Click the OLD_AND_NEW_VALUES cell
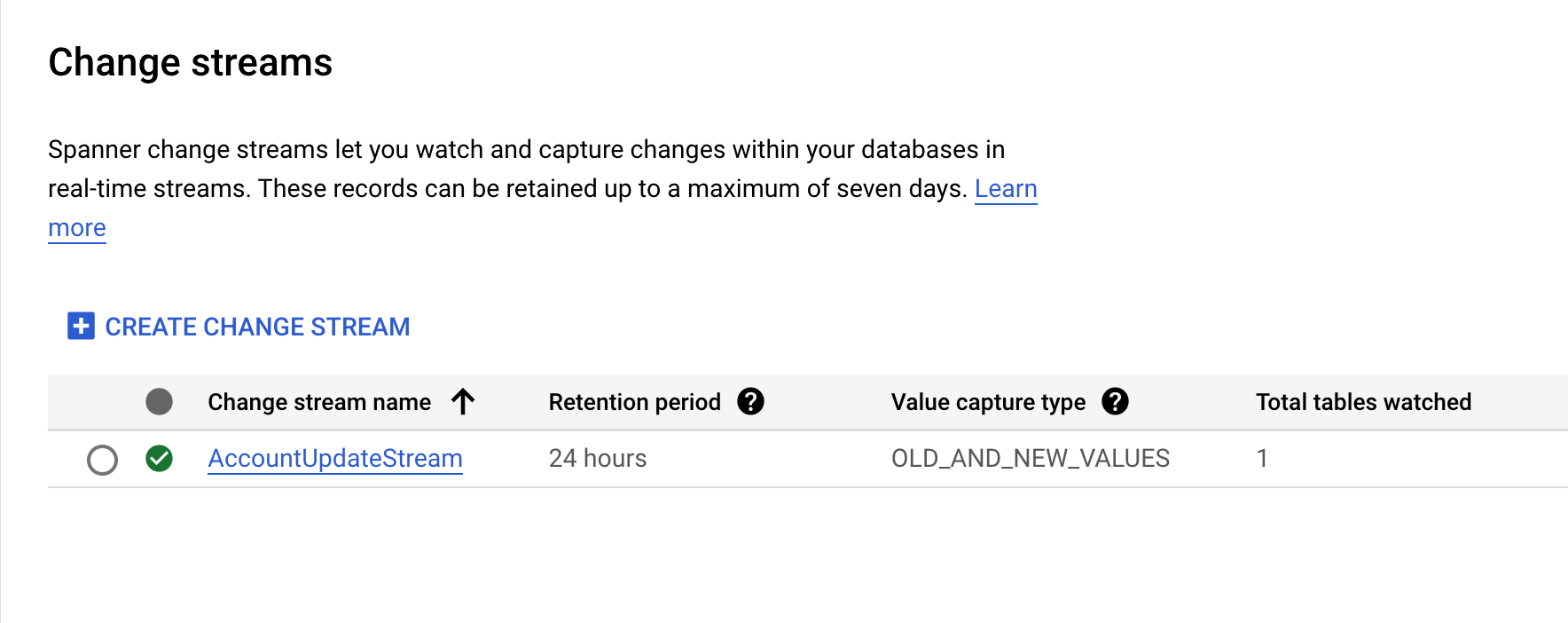This screenshot has height=623, width=1568. point(1031,458)
